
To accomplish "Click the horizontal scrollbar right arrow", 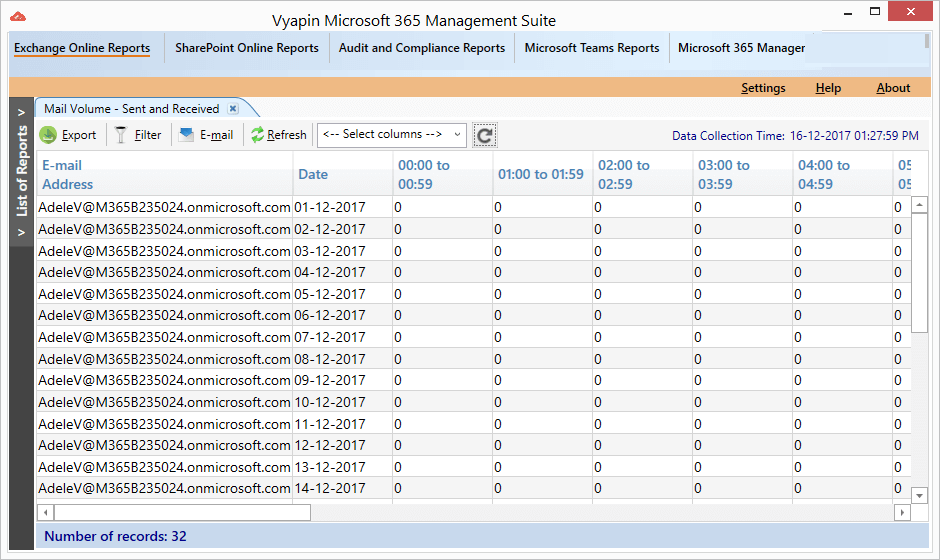I will tap(902, 513).
